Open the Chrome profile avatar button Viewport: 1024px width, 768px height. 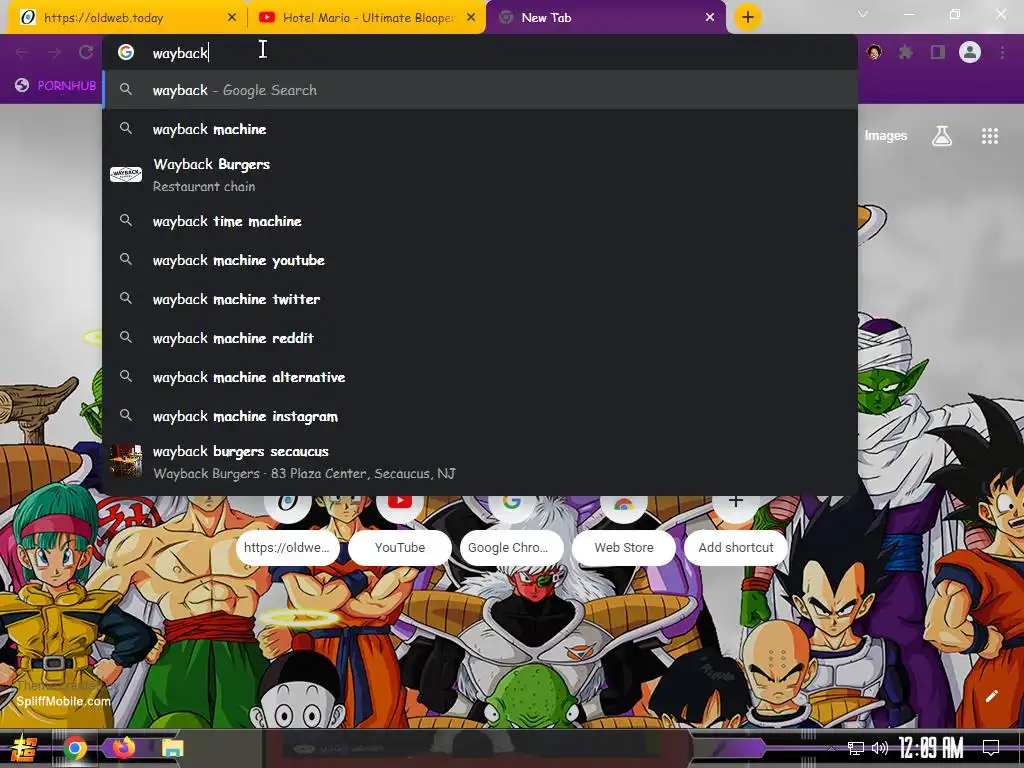click(x=970, y=52)
